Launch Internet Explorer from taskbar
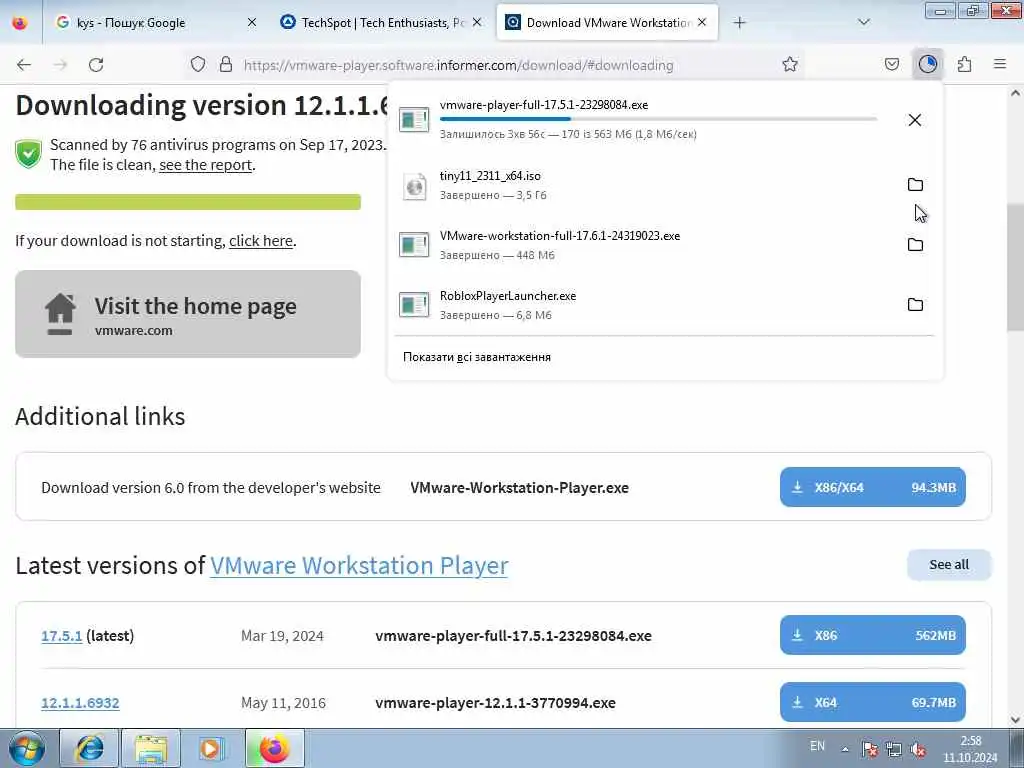This screenshot has height=768, width=1024. (89, 748)
